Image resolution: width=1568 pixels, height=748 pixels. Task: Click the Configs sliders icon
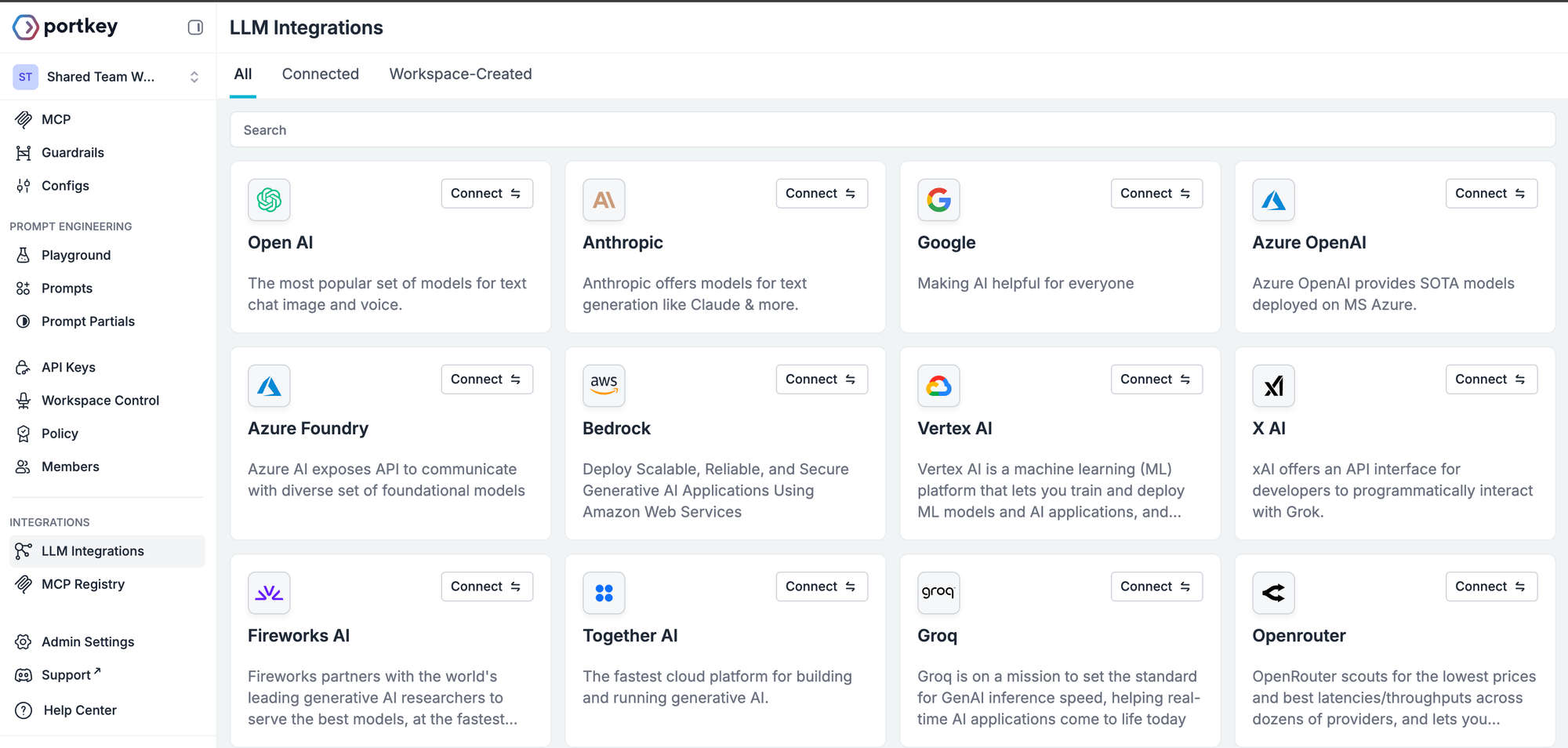(x=24, y=186)
